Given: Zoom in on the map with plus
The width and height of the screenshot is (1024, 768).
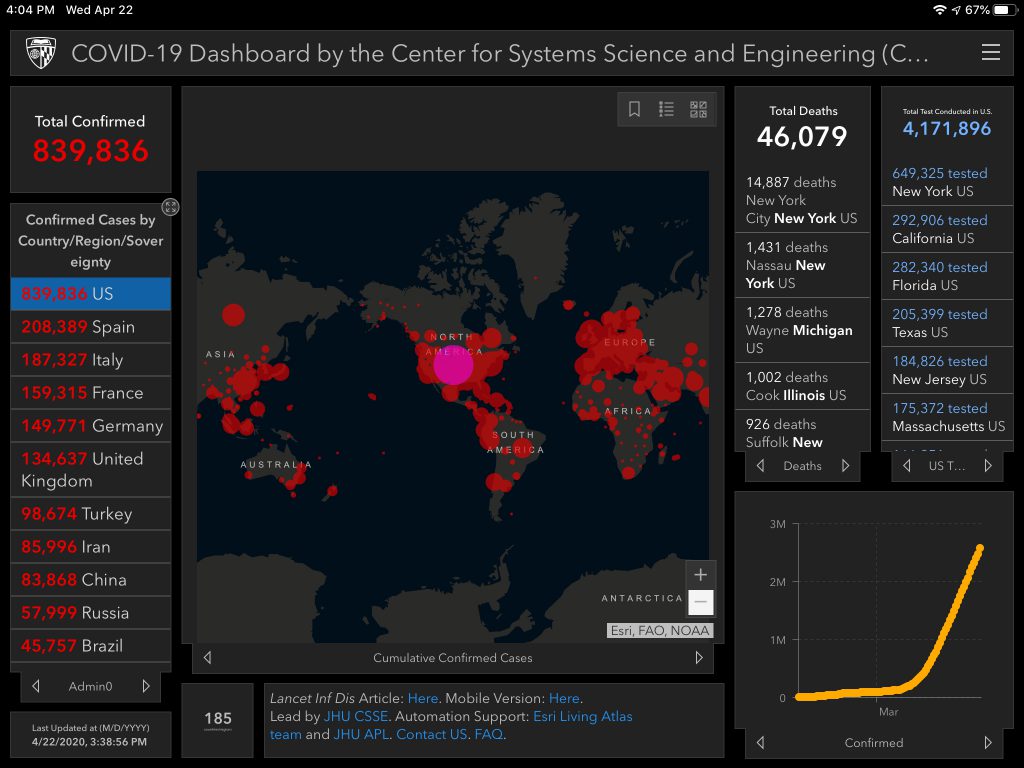Looking at the screenshot, I should click(700, 575).
